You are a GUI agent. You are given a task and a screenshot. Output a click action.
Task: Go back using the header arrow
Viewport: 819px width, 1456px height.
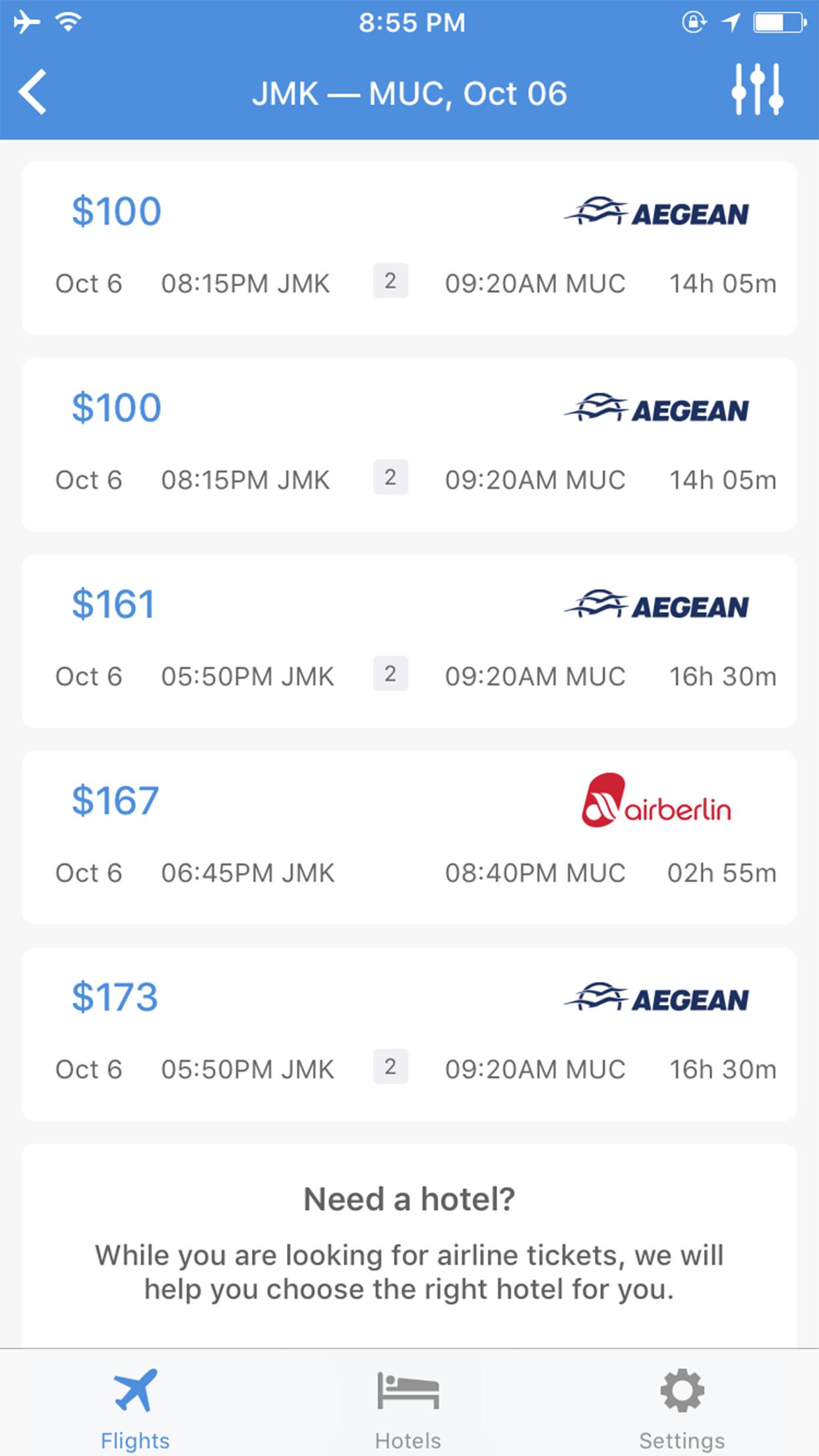(x=33, y=92)
